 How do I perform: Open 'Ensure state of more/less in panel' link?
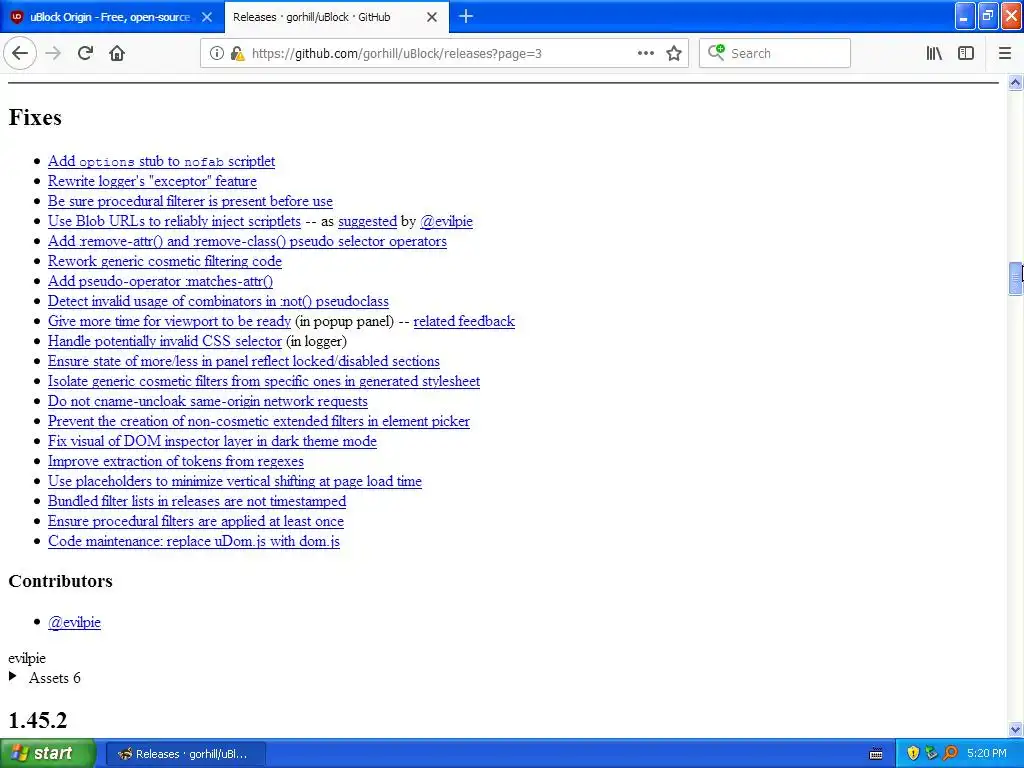(244, 361)
